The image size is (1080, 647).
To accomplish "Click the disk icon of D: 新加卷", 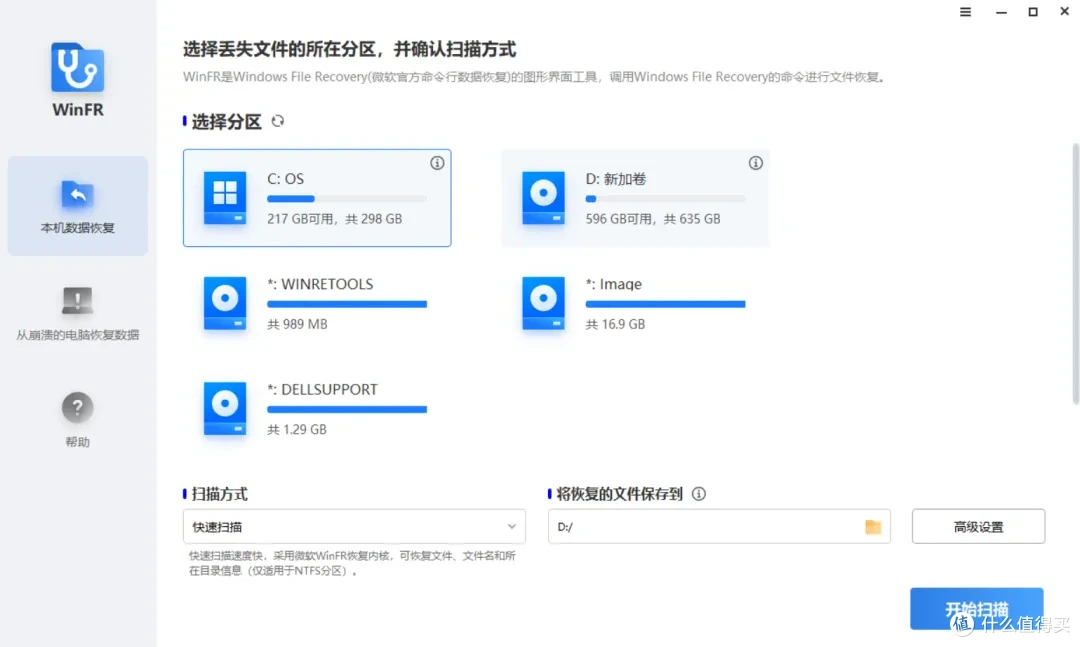I will point(543,198).
